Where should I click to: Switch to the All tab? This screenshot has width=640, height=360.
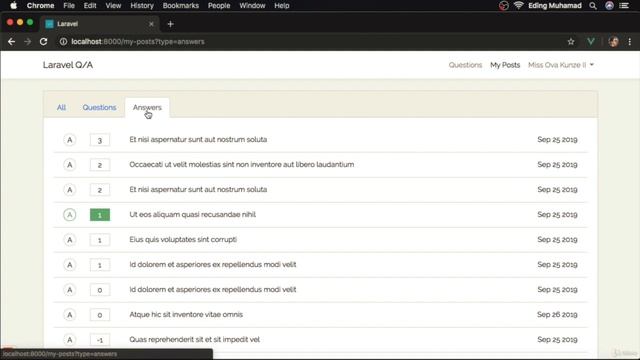(x=61, y=107)
